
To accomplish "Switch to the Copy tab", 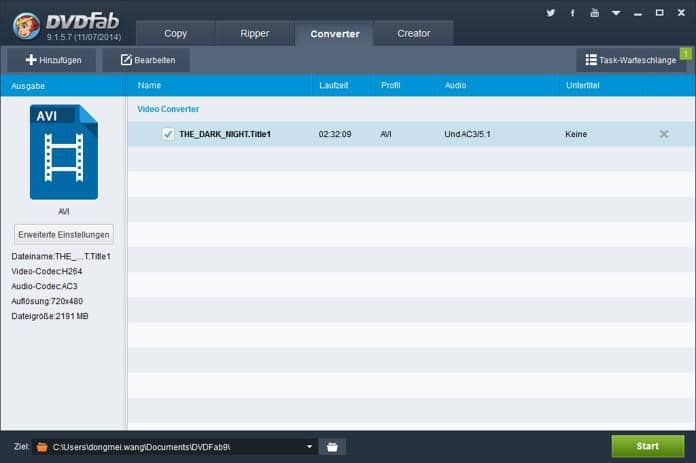I will 175,33.
